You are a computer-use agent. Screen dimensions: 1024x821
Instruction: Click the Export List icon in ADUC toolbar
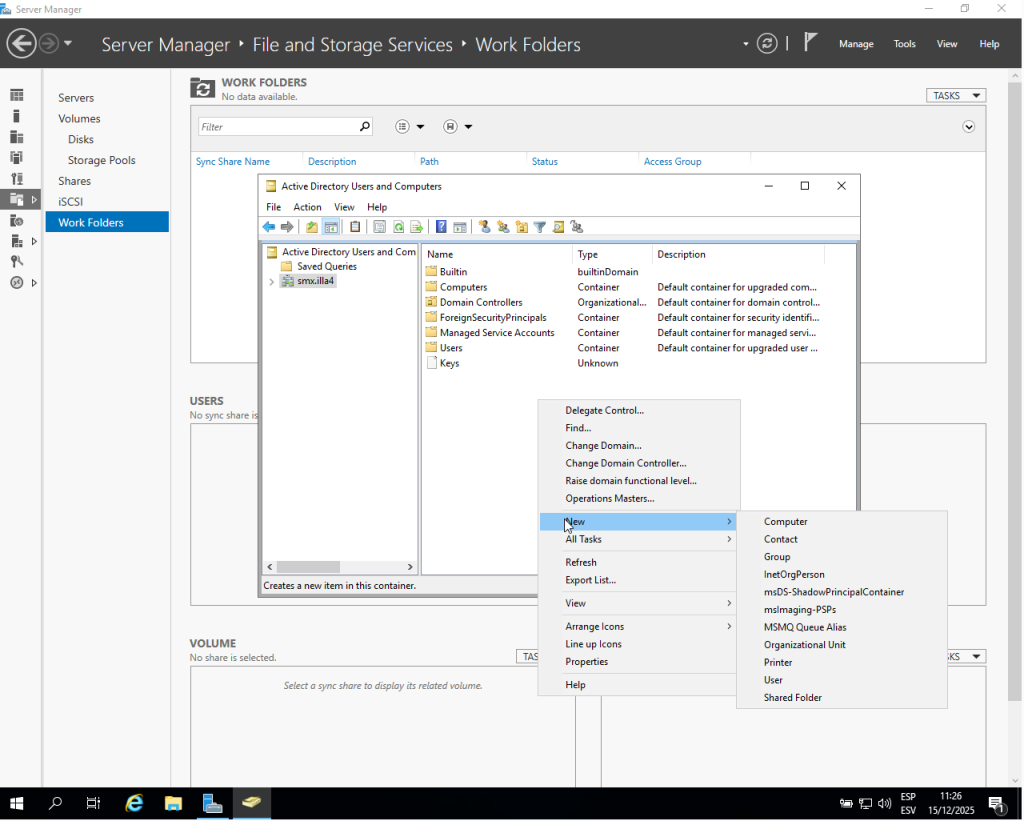tap(416, 227)
